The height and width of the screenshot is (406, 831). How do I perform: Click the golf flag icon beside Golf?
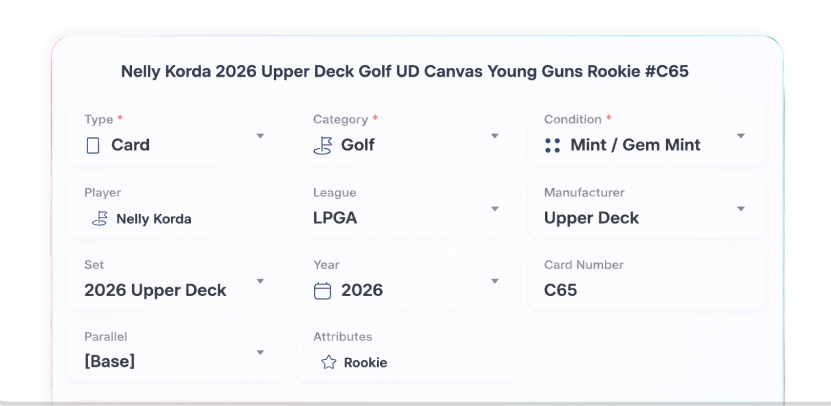(323, 146)
